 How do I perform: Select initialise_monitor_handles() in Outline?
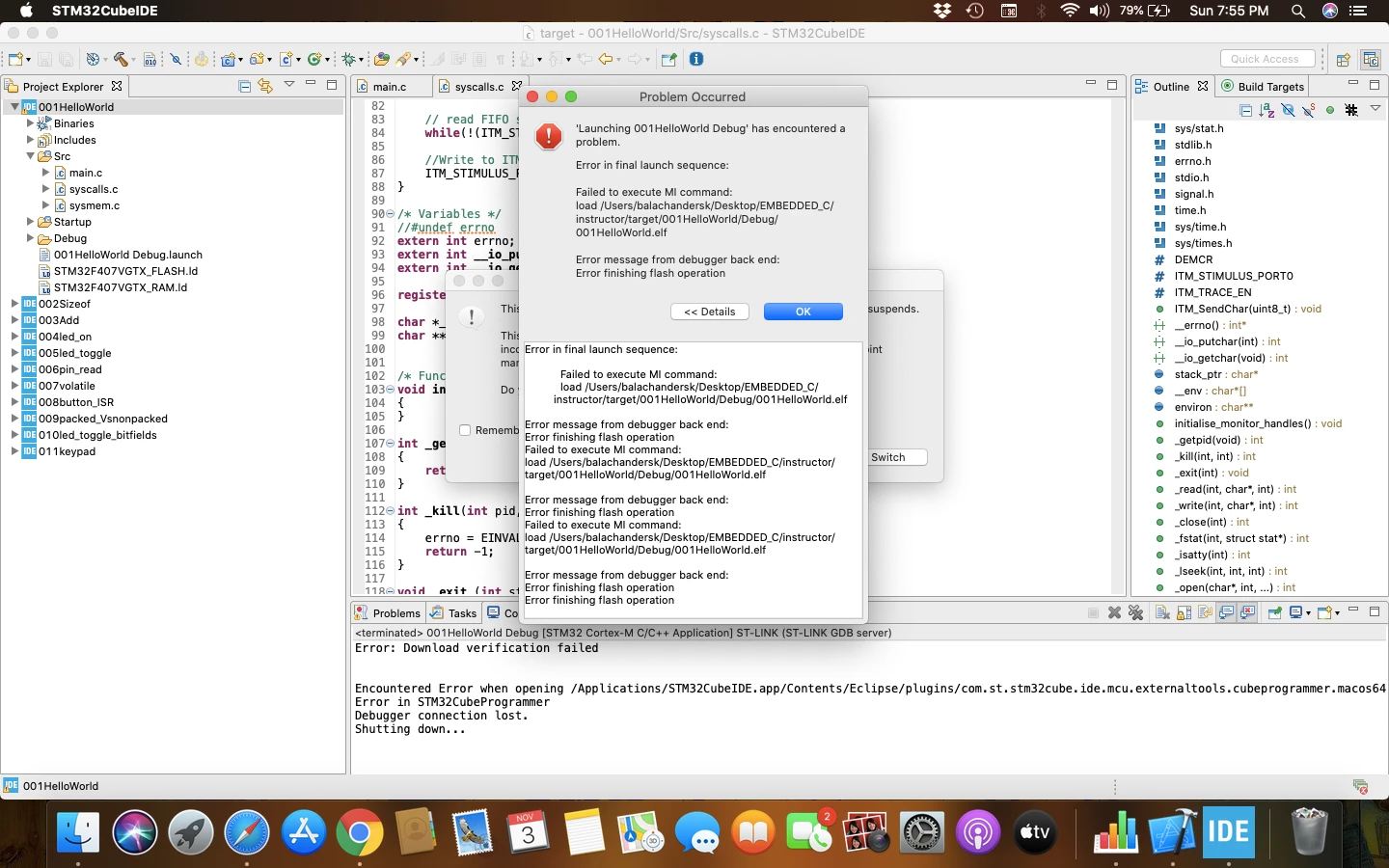tap(1248, 423)
